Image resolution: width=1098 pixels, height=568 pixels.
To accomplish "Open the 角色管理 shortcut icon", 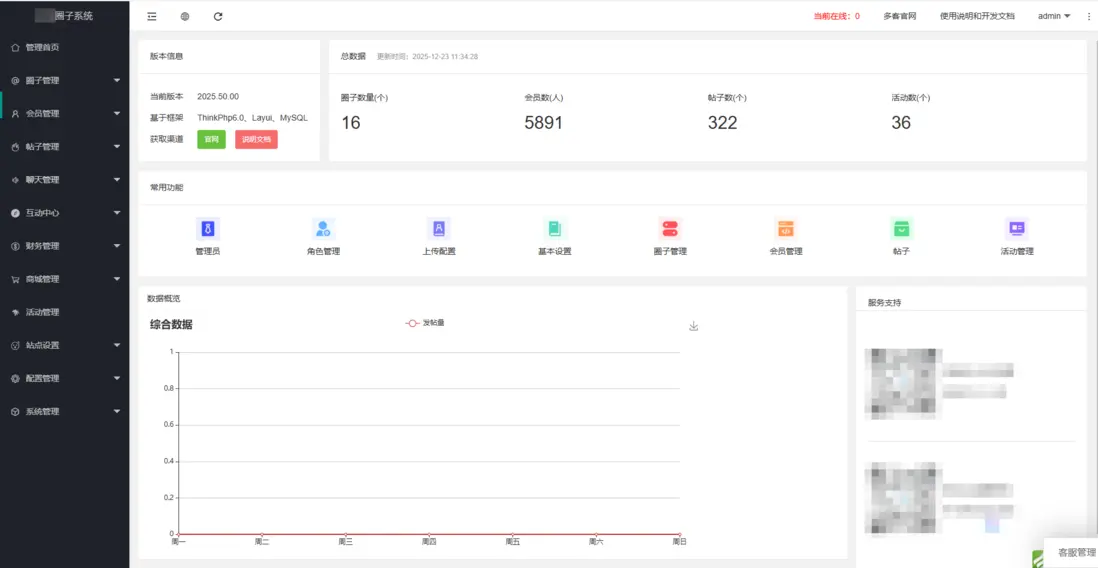I will pos(324,228).
